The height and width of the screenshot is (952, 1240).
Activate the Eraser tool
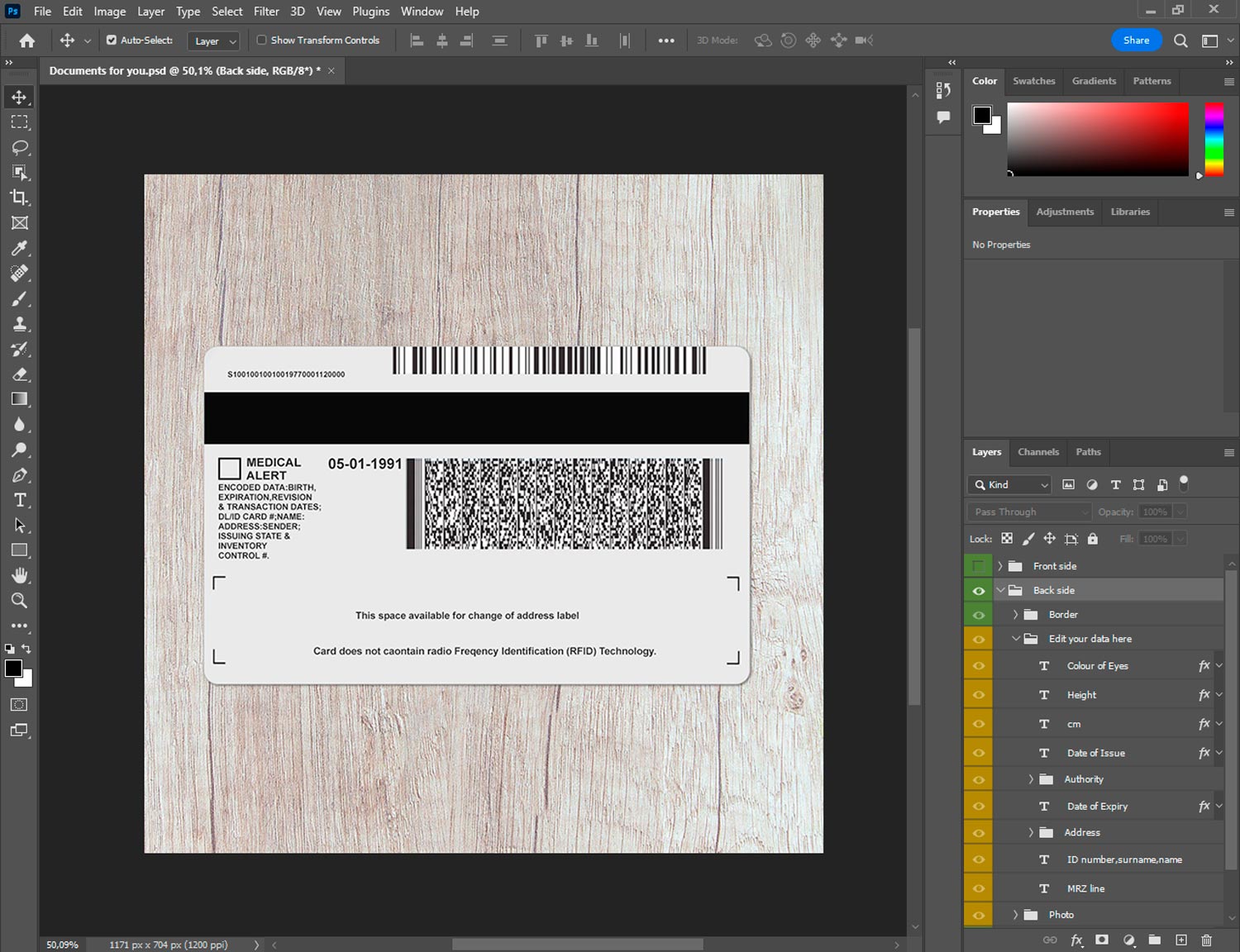20,374
